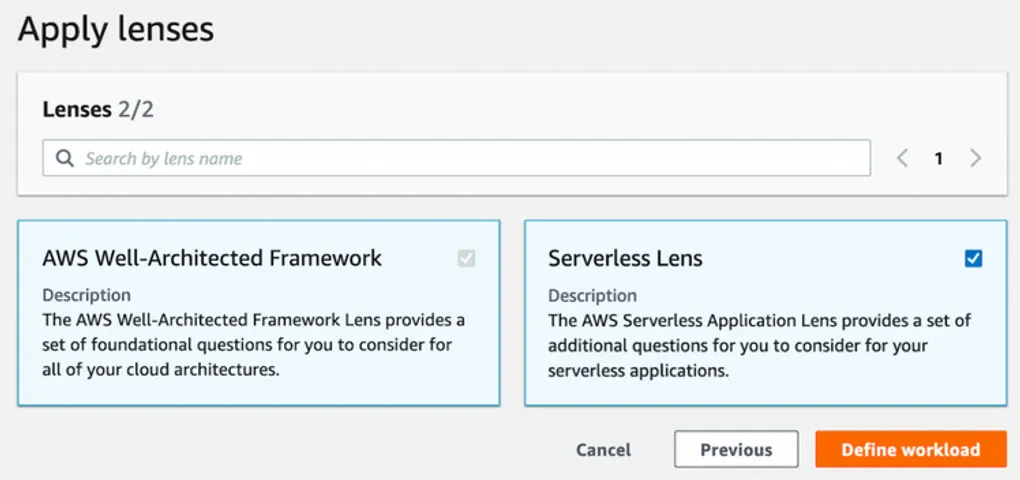
Task: Click the orange Define workload button
Action: 910,450
